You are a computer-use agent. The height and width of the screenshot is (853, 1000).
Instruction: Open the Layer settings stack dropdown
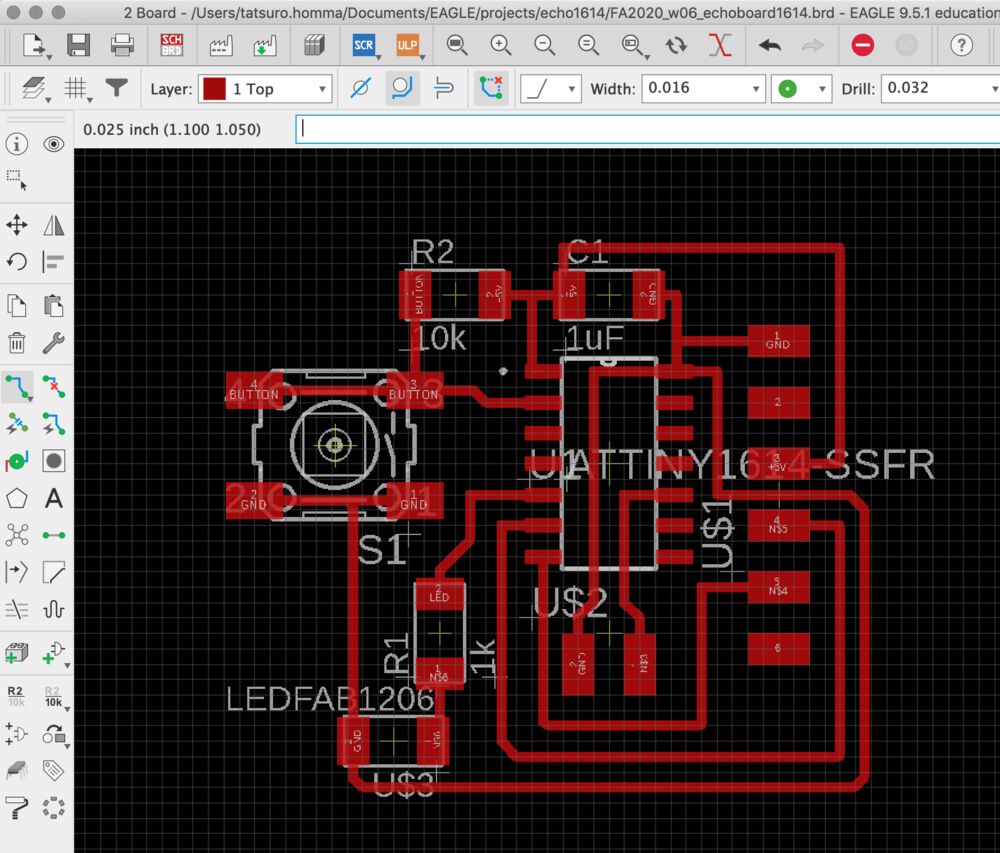click(35, 89)
